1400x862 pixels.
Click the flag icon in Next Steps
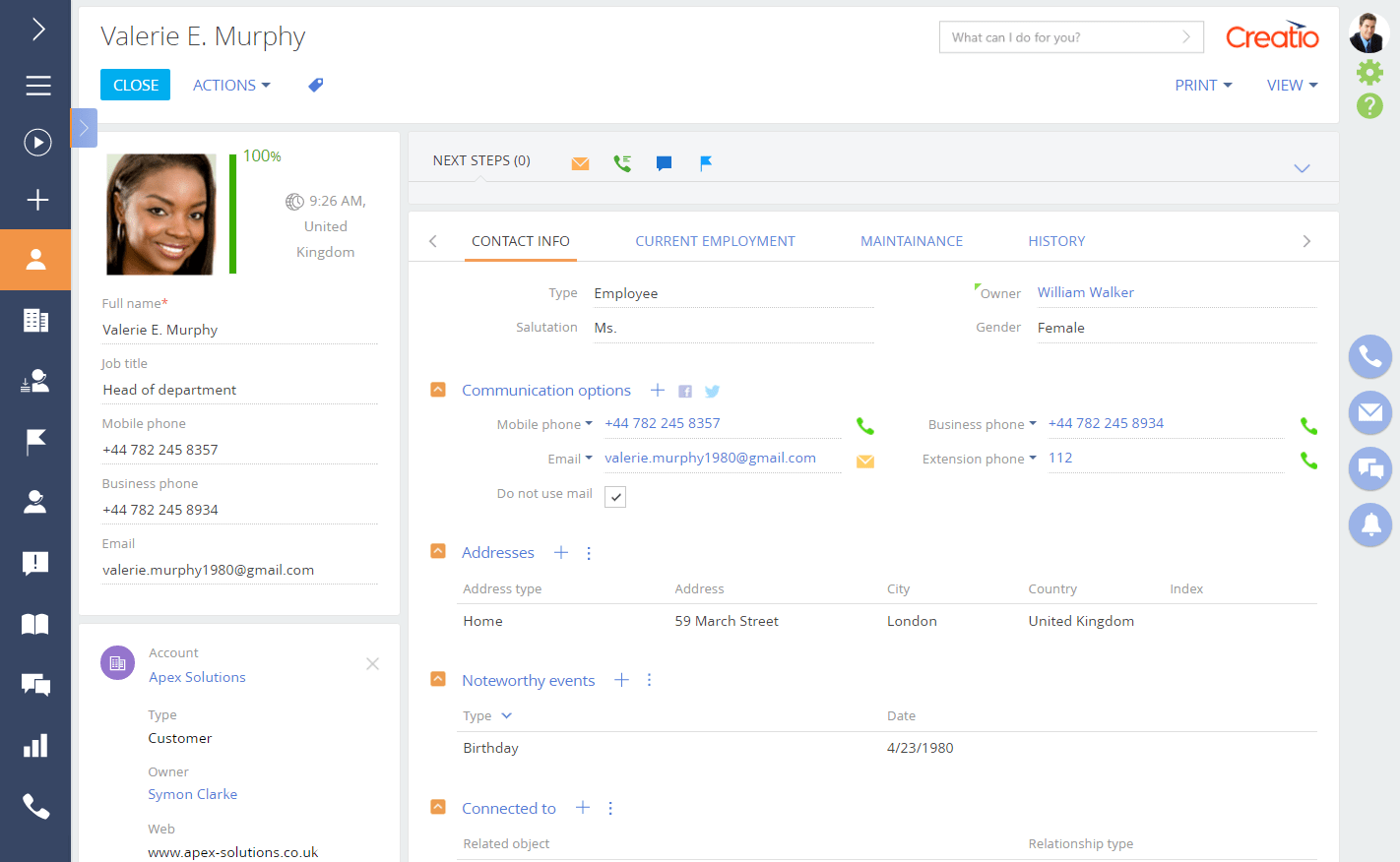click(705, 163)
